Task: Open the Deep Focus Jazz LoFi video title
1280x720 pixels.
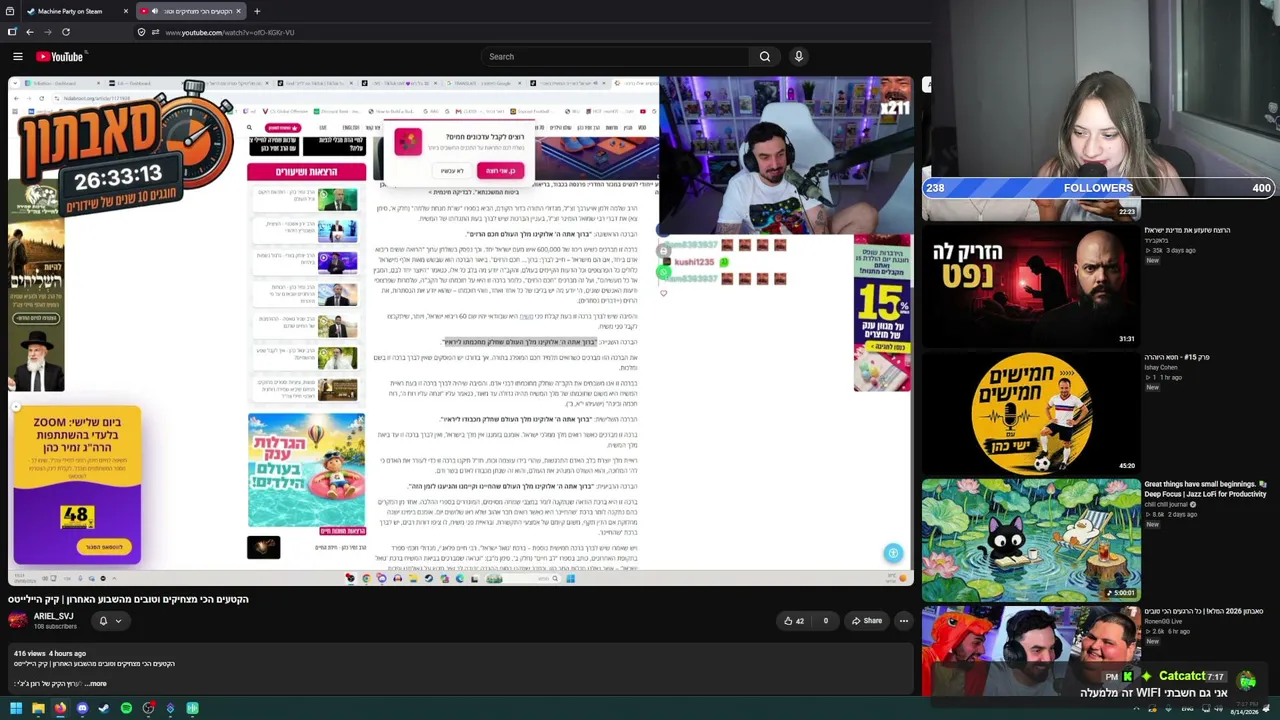Action: [1205, 489]
